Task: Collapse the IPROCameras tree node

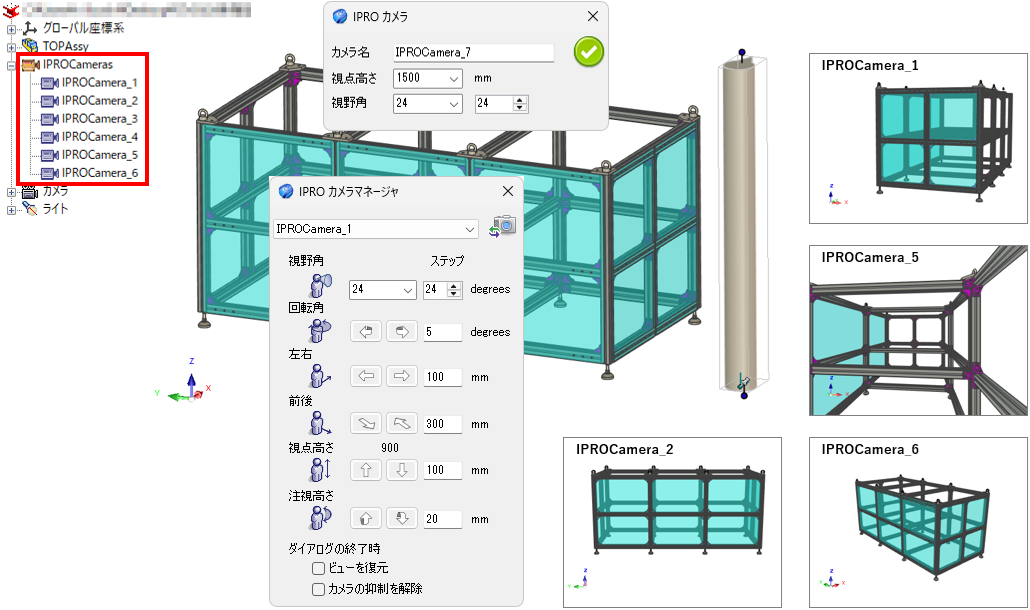Action: pos(11,65)
